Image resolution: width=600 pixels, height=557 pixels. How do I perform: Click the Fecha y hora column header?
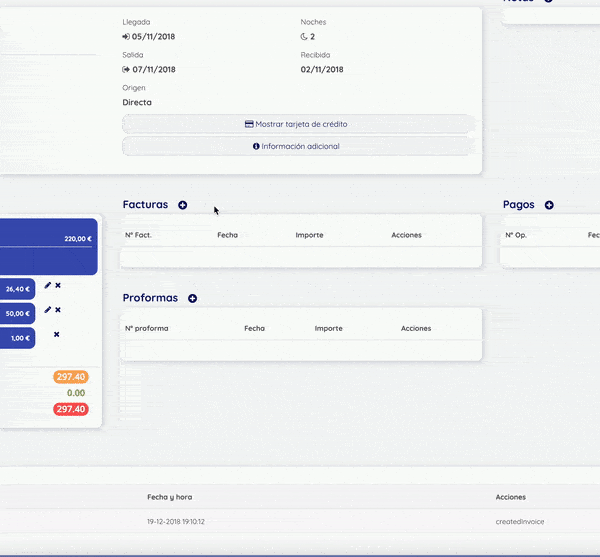(x=170, y=497)
